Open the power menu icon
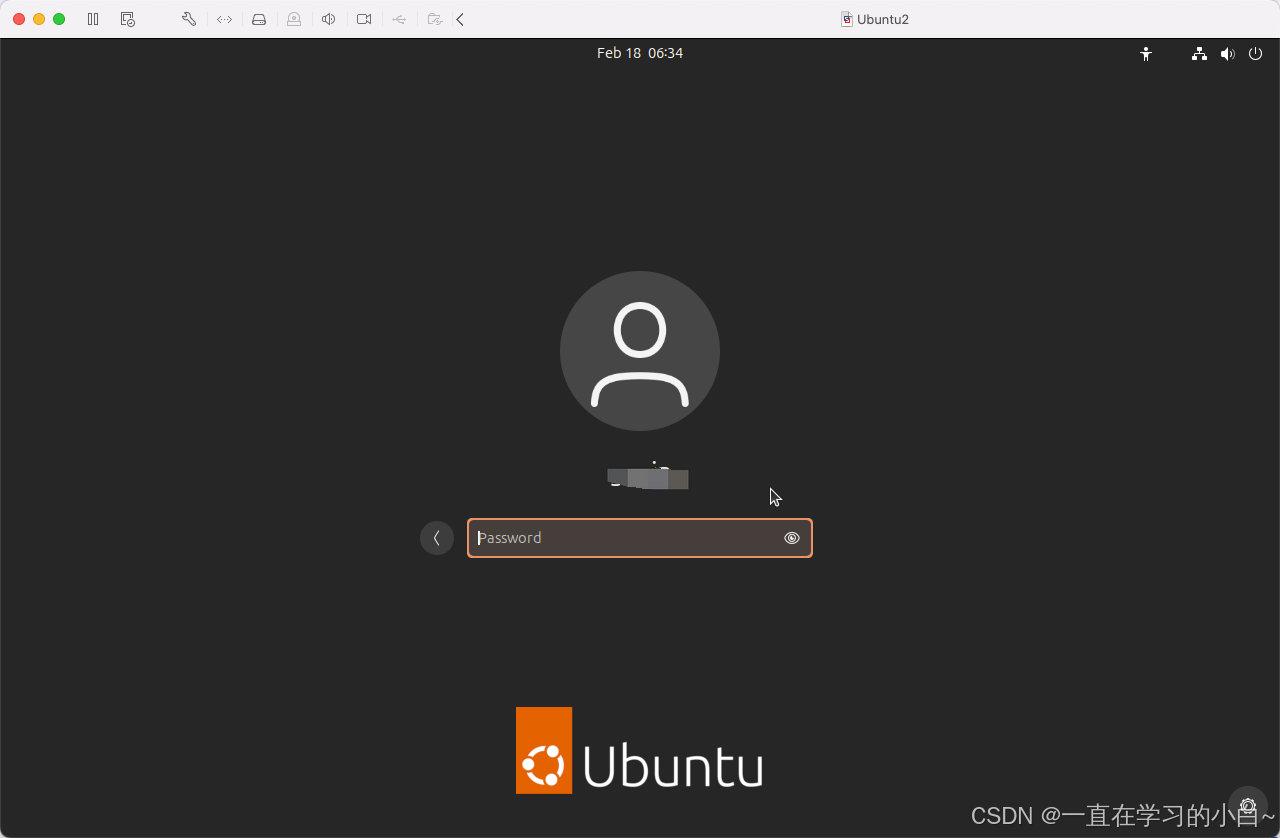This screenshot has height=838, width=1280. pyautogui.click(x=1256, y=54)
